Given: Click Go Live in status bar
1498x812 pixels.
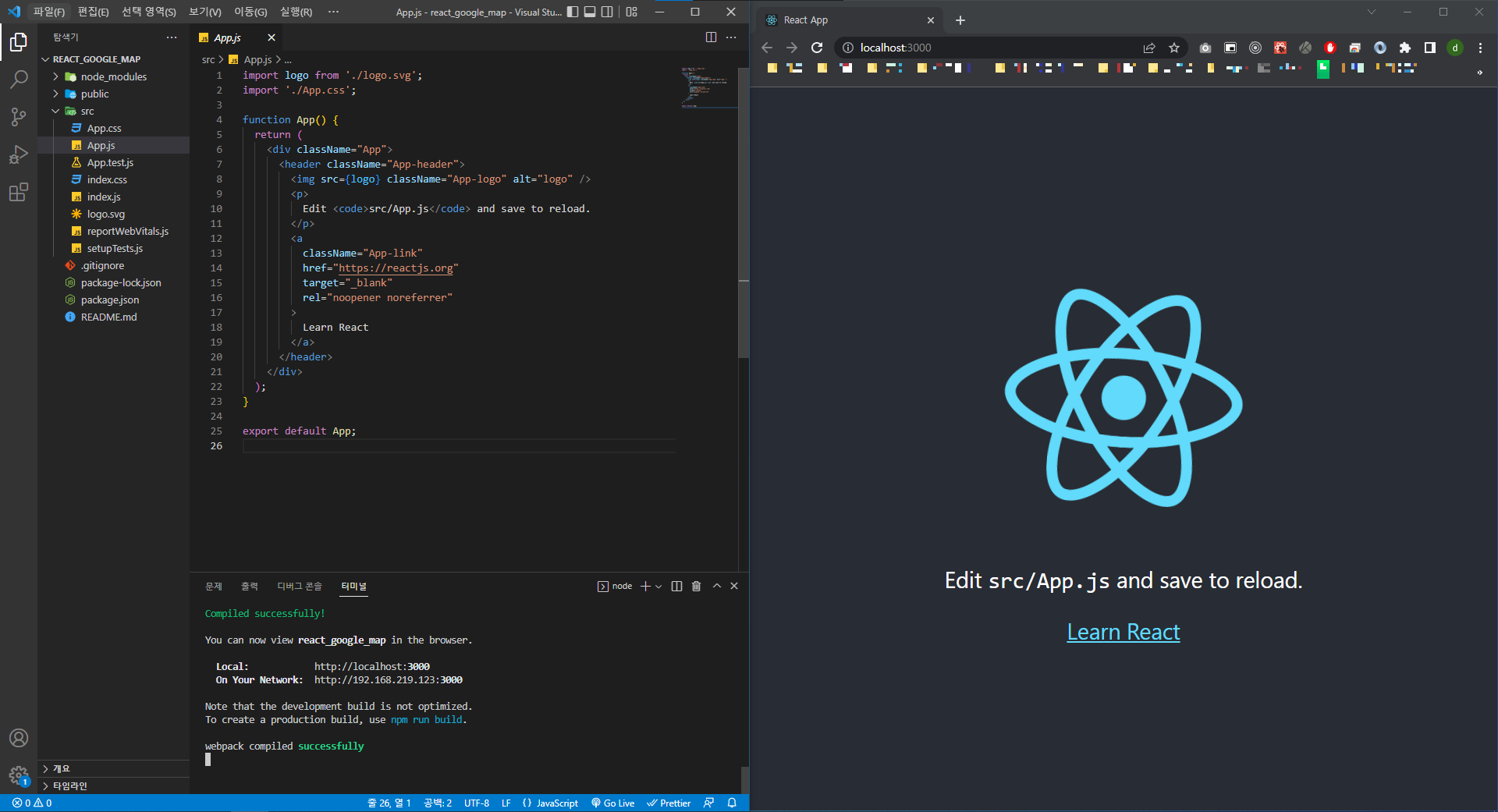Looking at the screenshot, I should (612, 803).
